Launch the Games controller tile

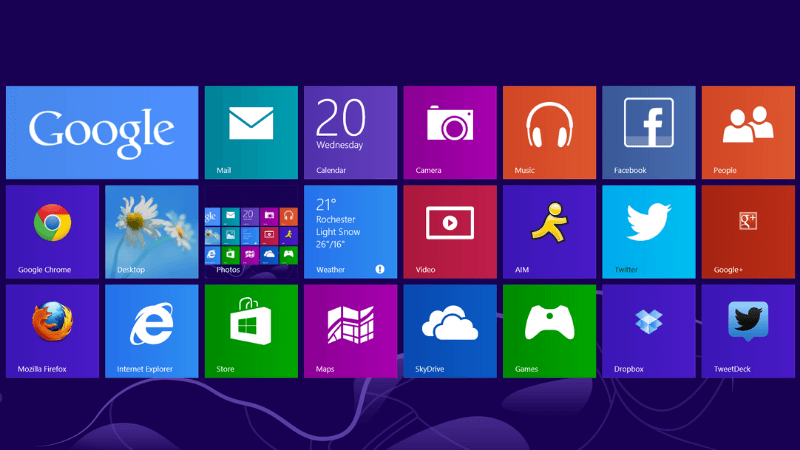point(549,331)
